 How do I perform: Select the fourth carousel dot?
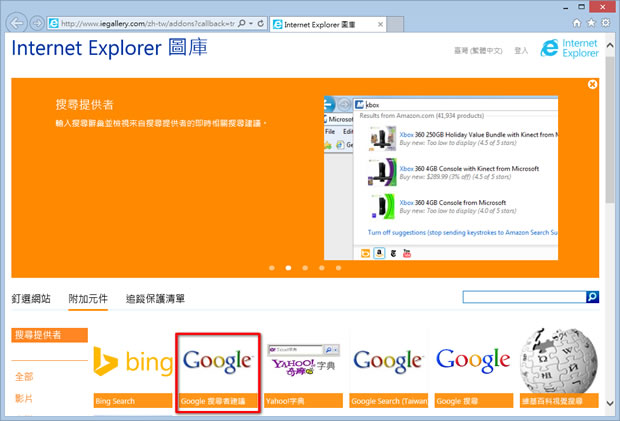(x=322, y=268)
